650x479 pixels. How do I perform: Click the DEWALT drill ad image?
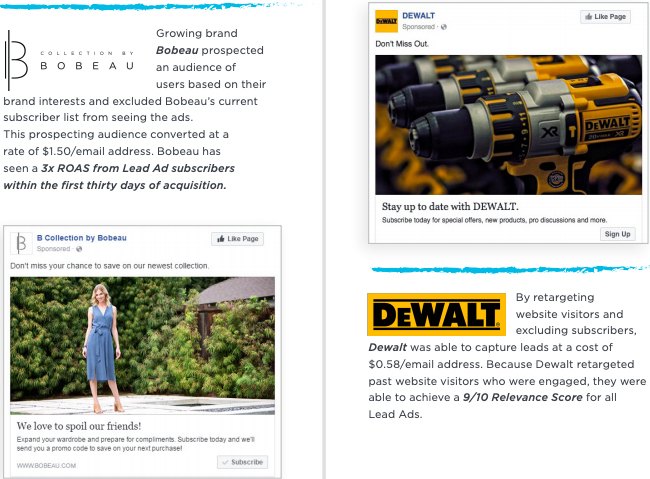tap(508, 125)
